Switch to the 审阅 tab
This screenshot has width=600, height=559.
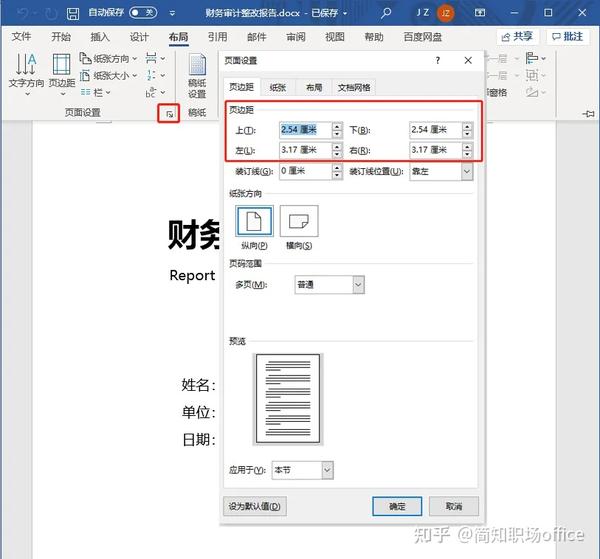click(296, 37)
